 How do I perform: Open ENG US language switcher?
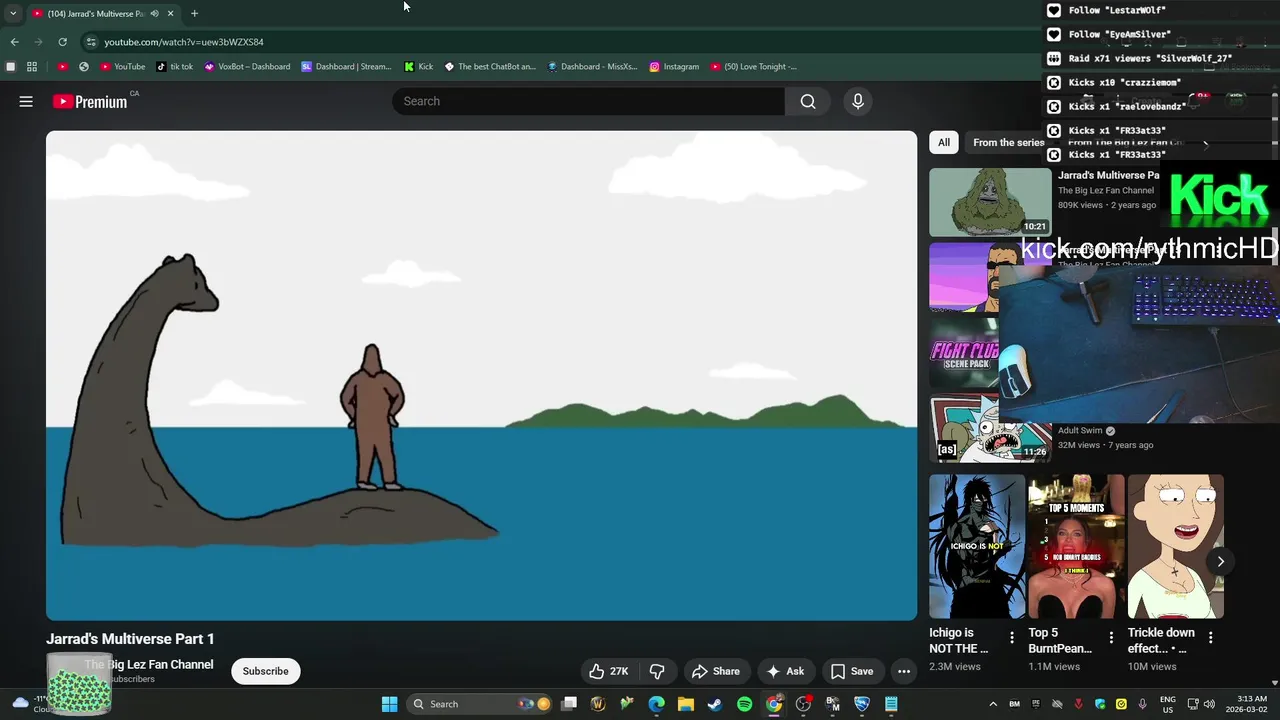[1168, 704]
